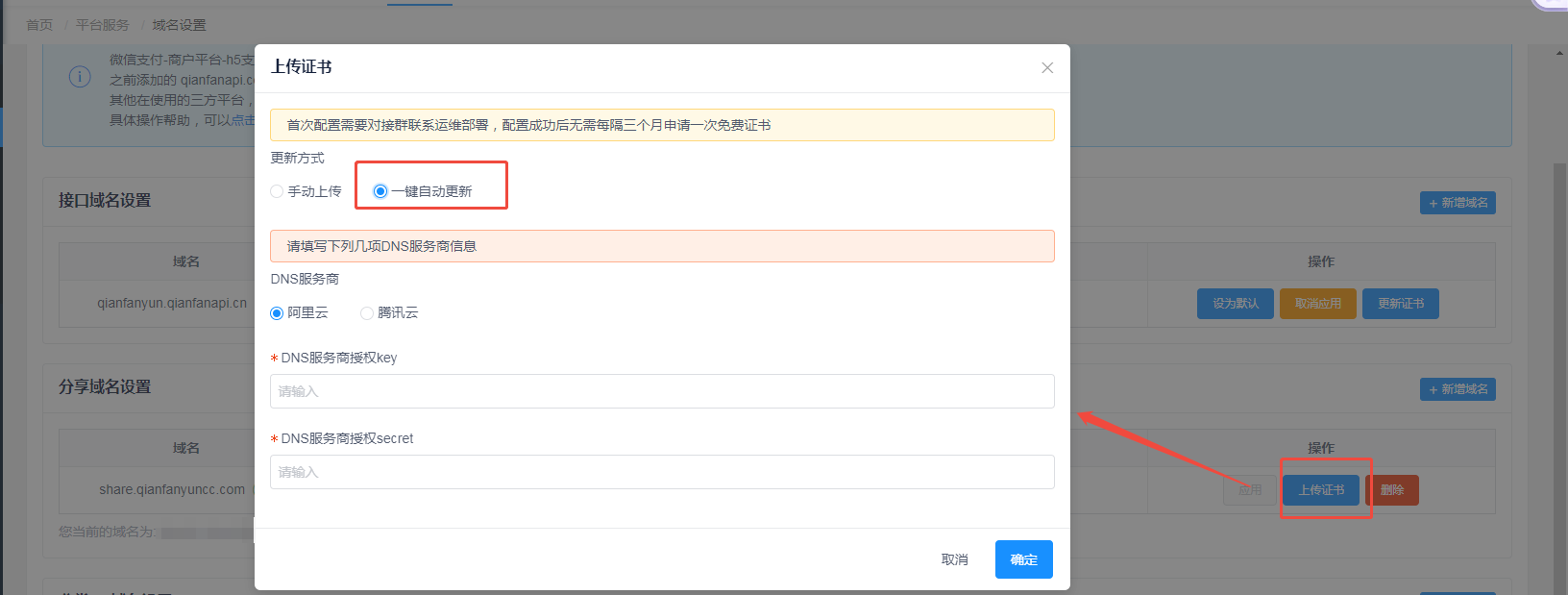Click 新增域名 in 接口域名设置 section

[1458, 203]
